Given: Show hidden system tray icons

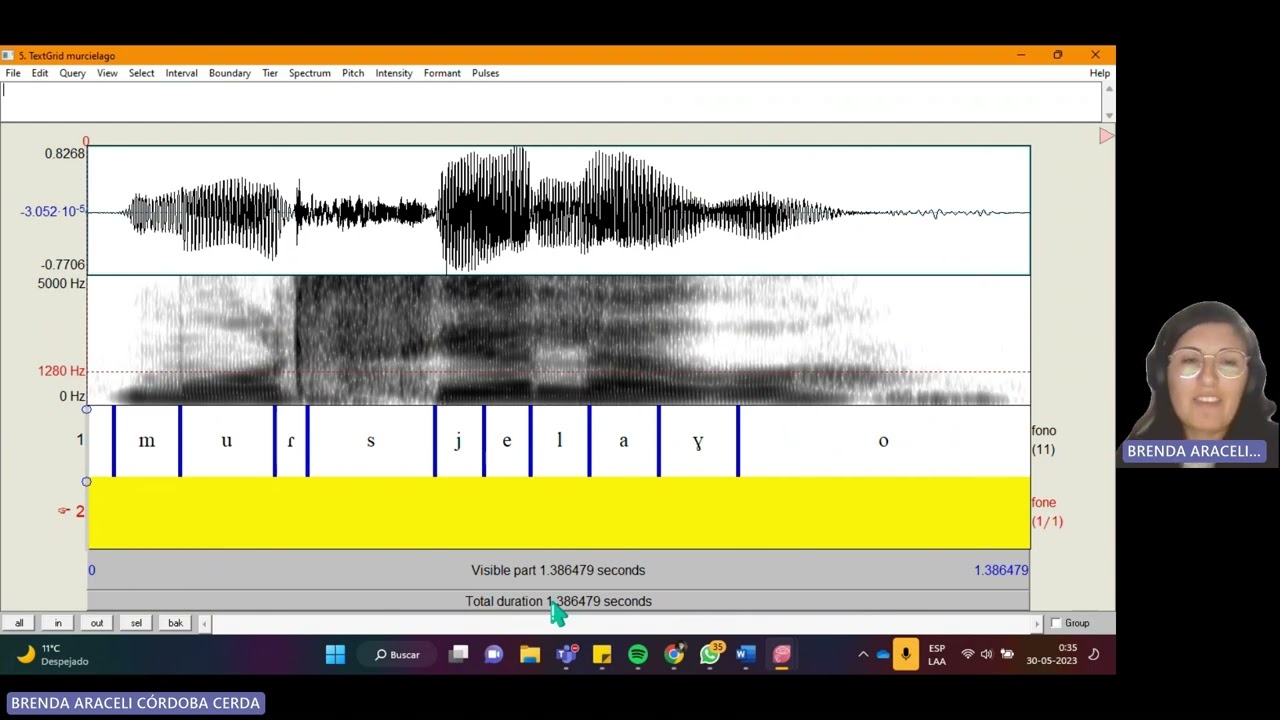Looking at the screenshot, I should tap(863, 655).
